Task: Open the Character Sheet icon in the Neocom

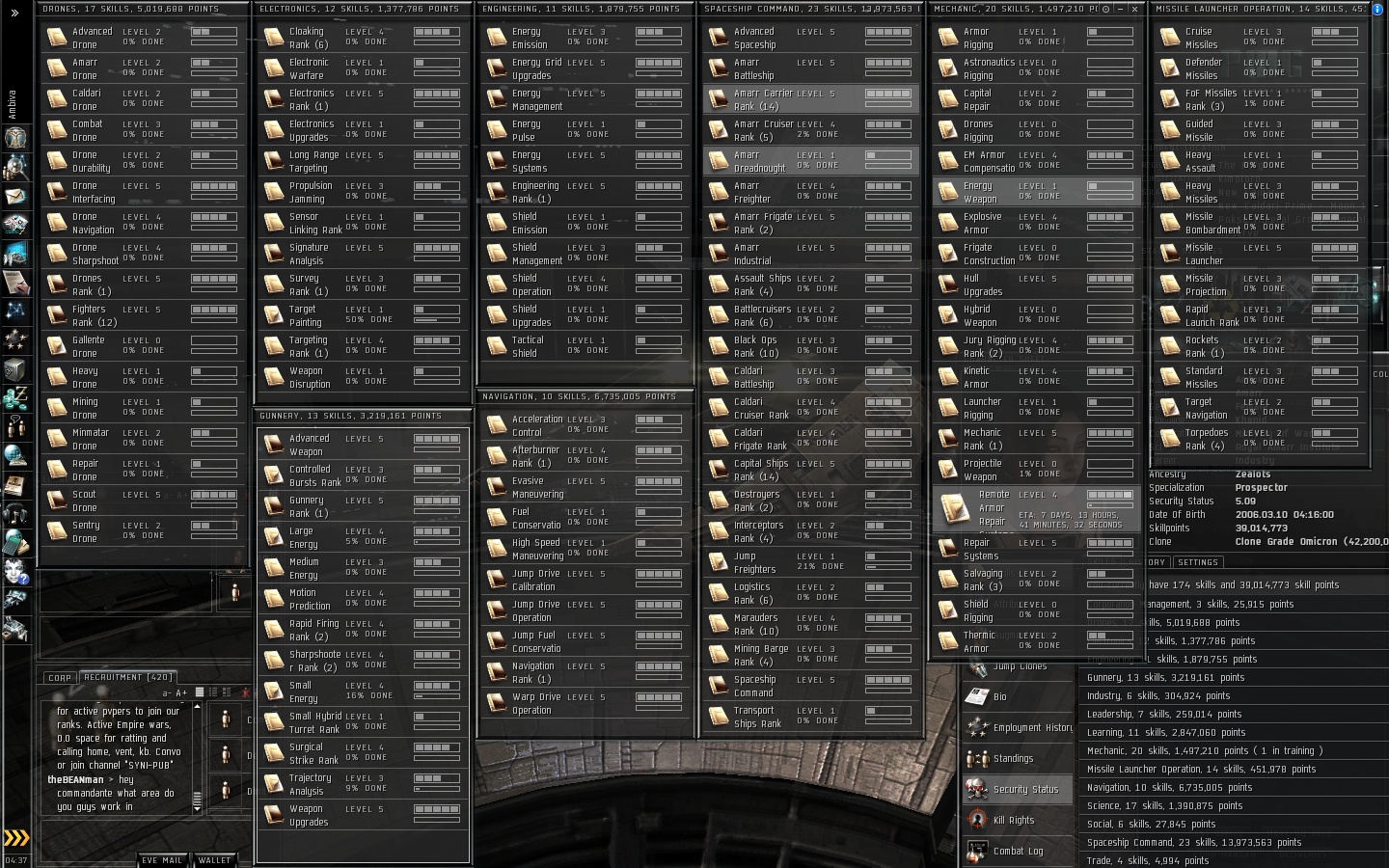Action: 15,136
